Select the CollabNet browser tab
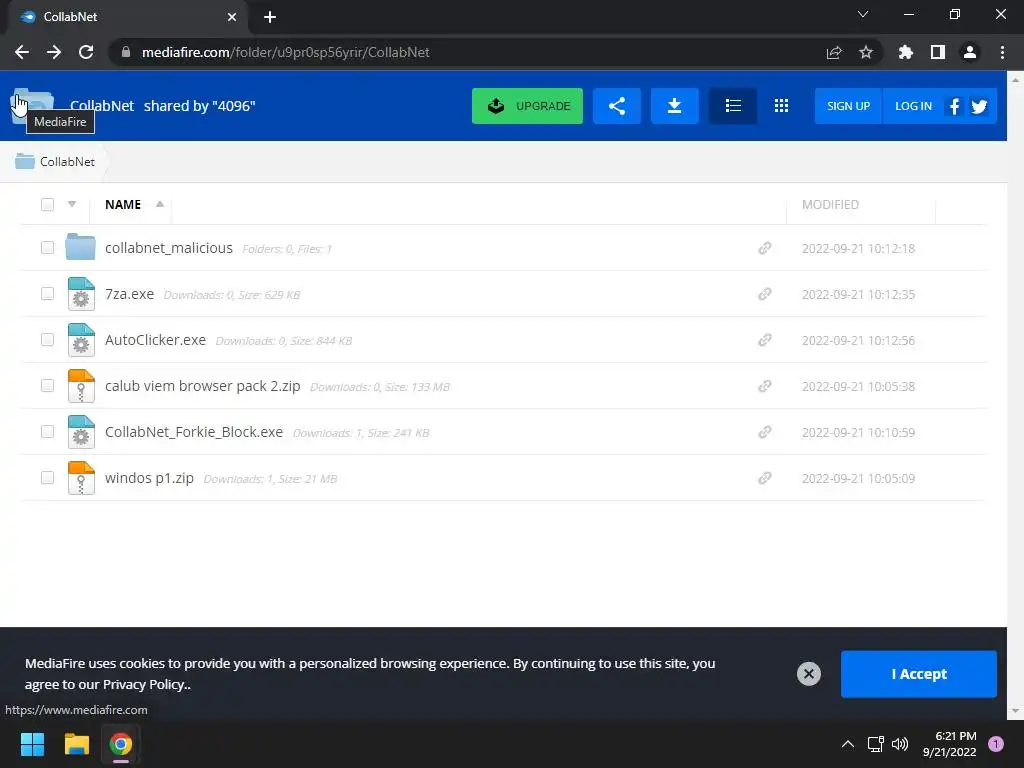The width and height of the screenshot is (1024, 768). pos(128,18)
